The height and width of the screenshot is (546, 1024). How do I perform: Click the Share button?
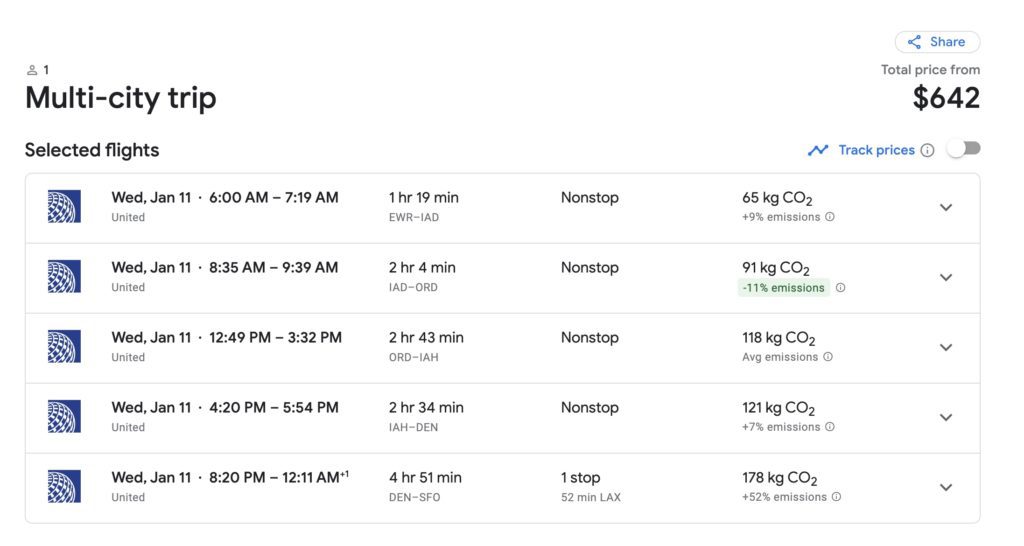point(937,42)
